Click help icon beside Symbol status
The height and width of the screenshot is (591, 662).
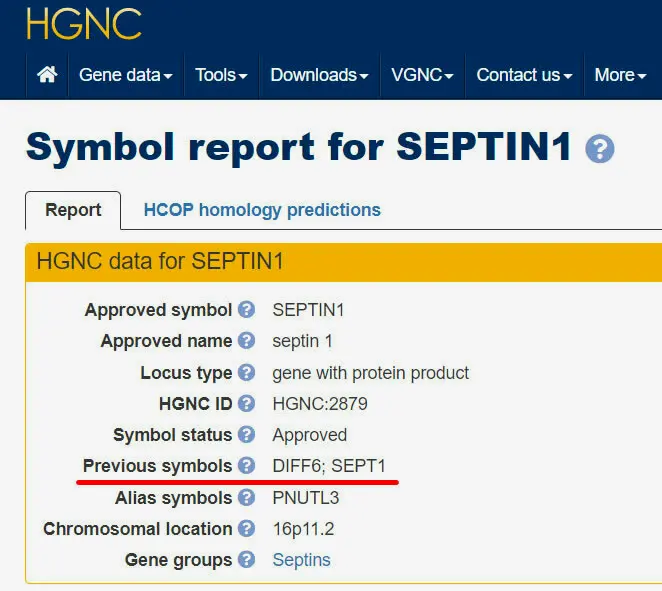(x=246, y=434)
